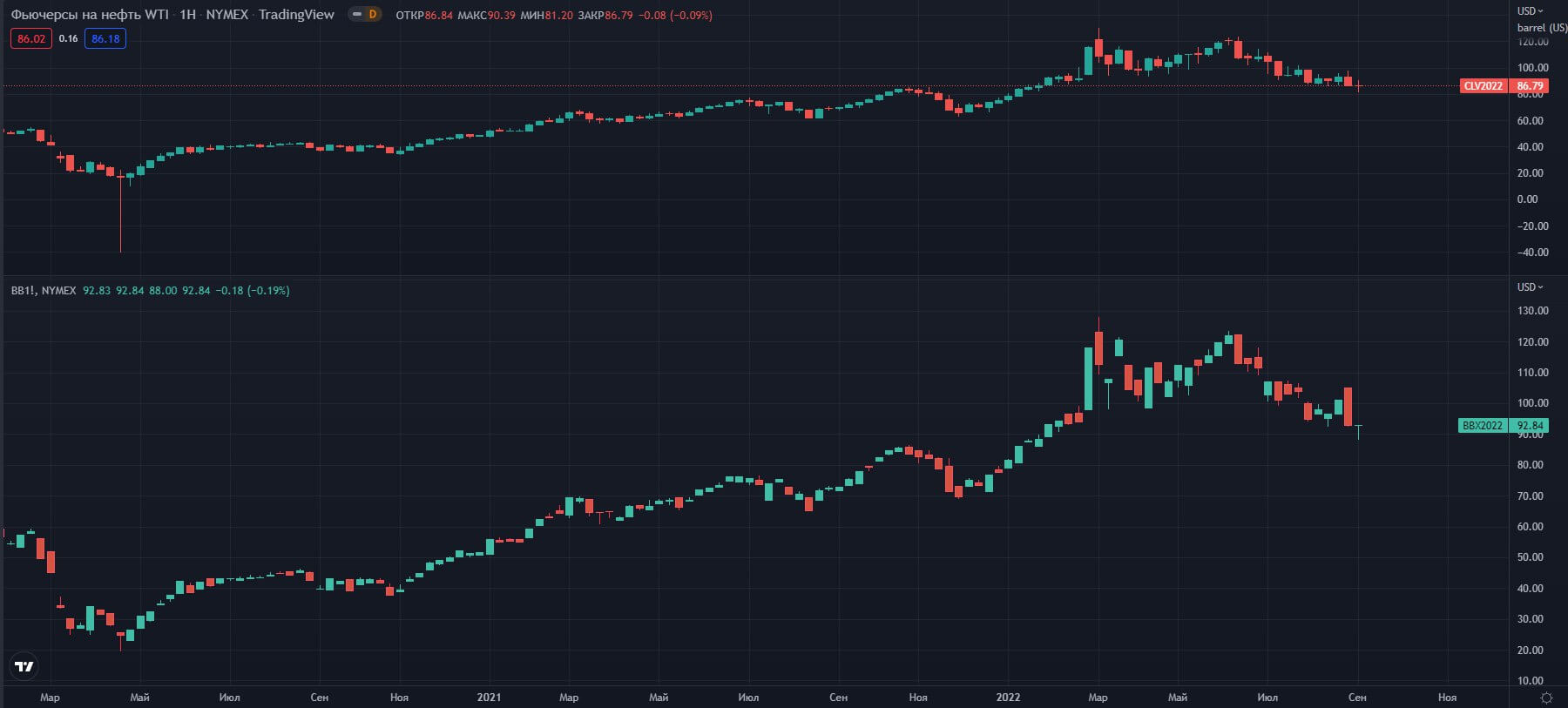The width and height of the screenshot is (1568, 708).
Task: Click the last candle in BB1! chart
Action: (1358, 432)
